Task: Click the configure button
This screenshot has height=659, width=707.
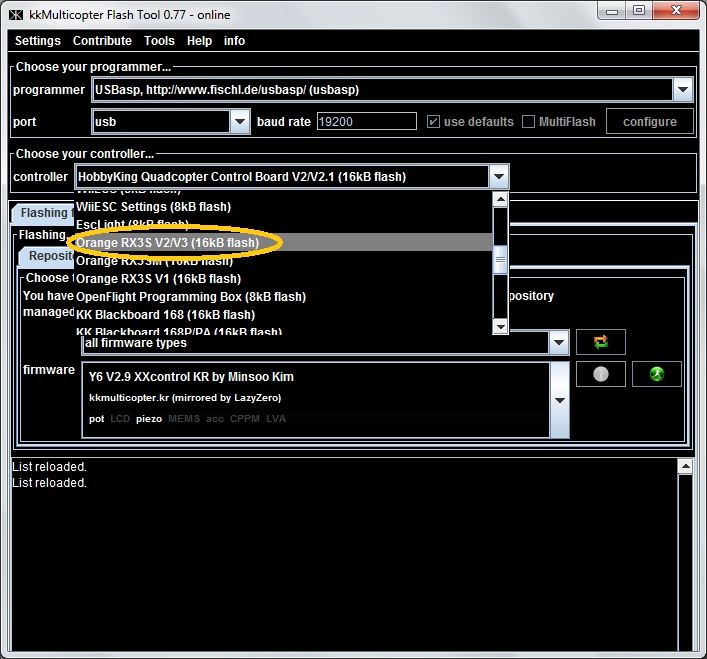Action: click(649, 122)
